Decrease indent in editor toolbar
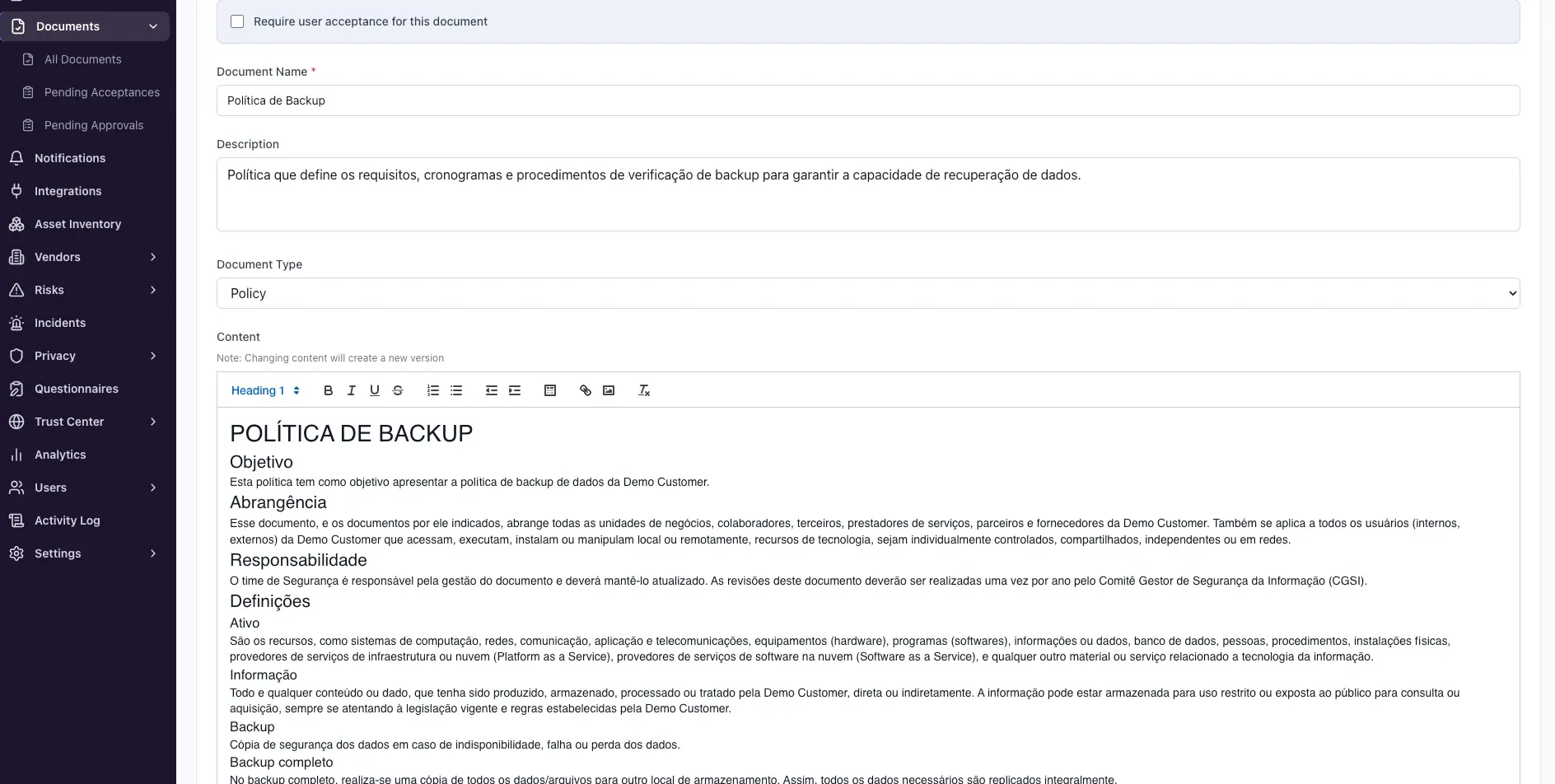1555x784 pixels. 491,390
